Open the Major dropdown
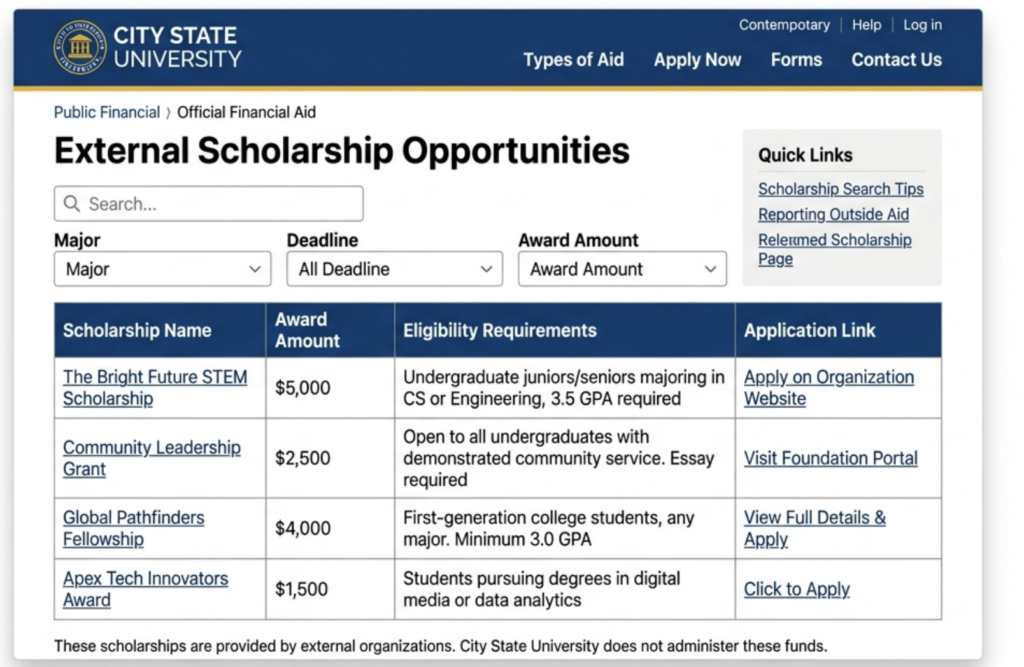The image size is (1024, 667). 163,269
